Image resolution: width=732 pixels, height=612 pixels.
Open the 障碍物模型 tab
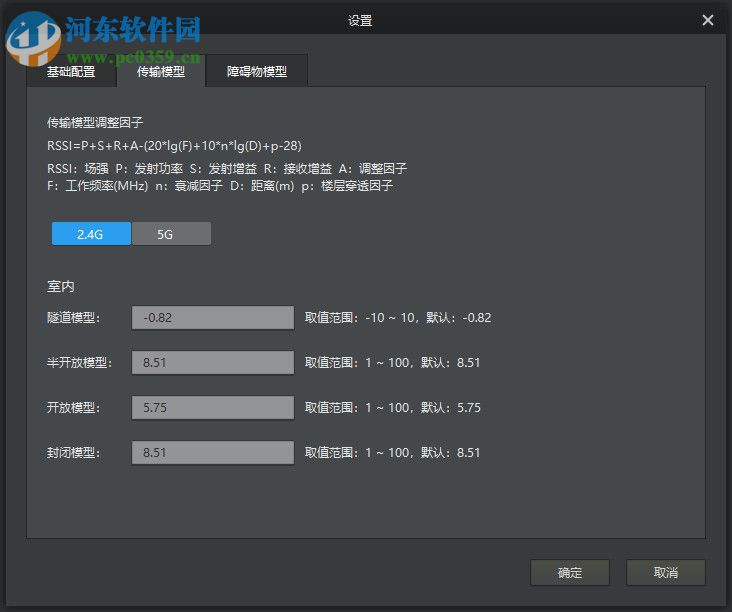[257, 71]
